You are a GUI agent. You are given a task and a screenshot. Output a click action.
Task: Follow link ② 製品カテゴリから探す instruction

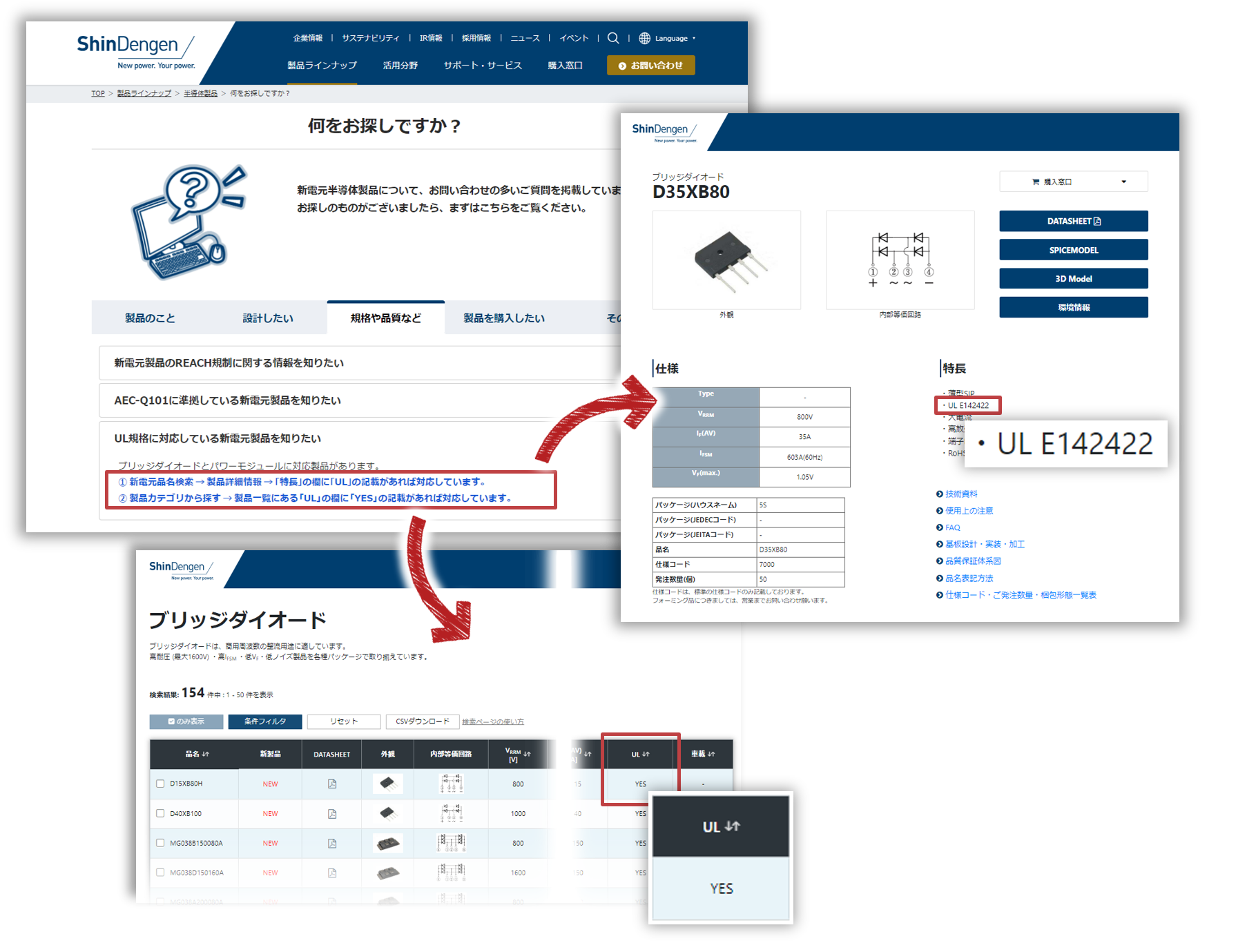click(x=316, y=498)
